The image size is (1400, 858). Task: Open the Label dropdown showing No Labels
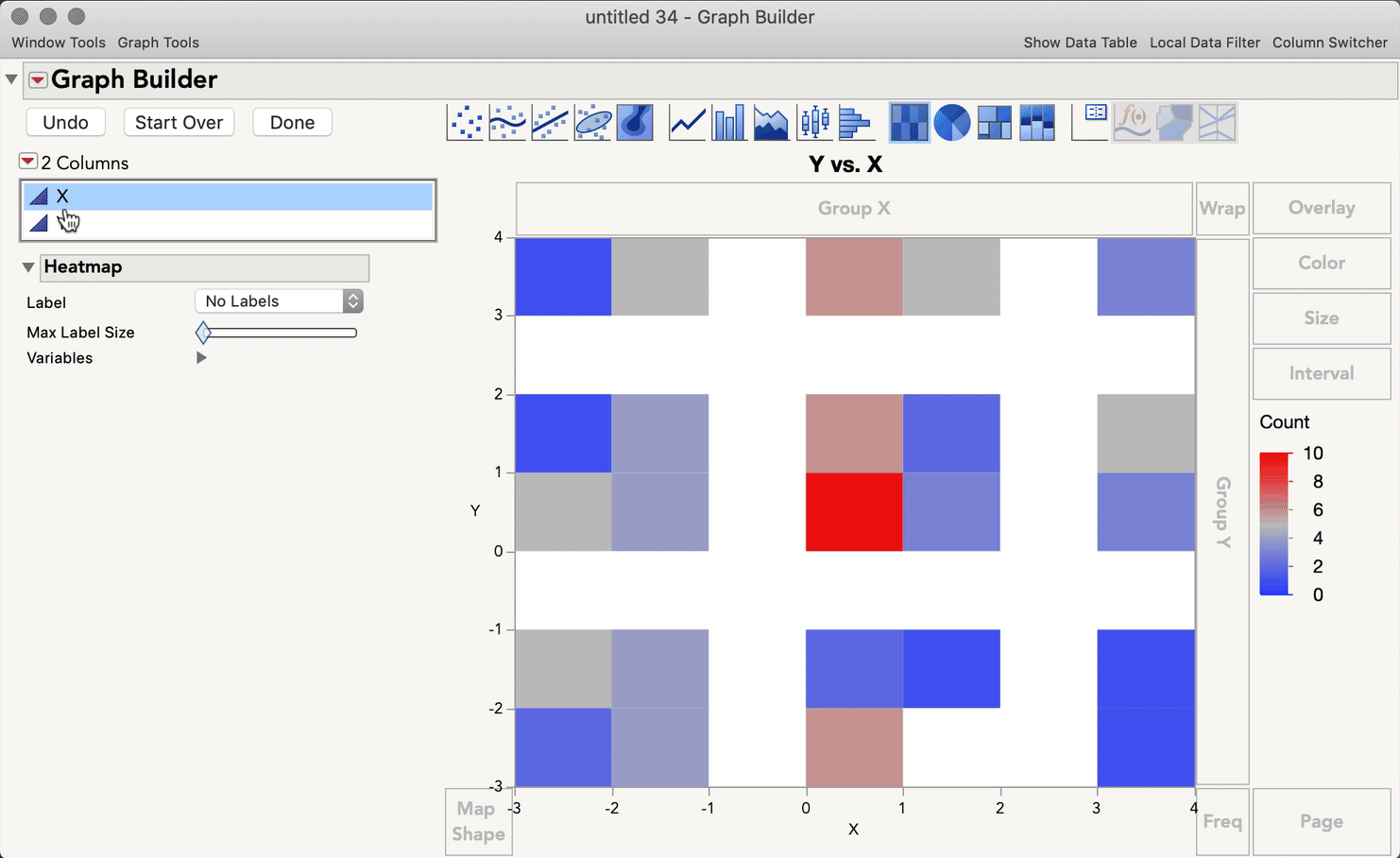[x=279, y=300]
